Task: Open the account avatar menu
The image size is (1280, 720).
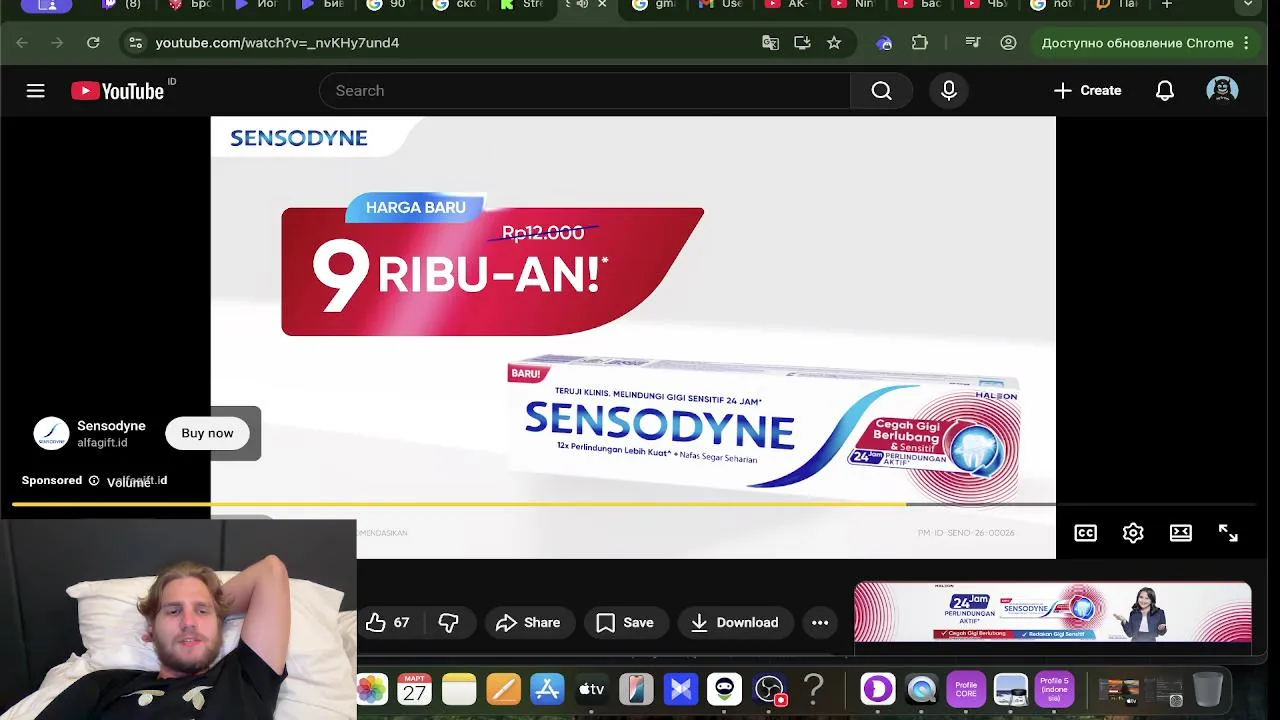Action: [1222, 90]
